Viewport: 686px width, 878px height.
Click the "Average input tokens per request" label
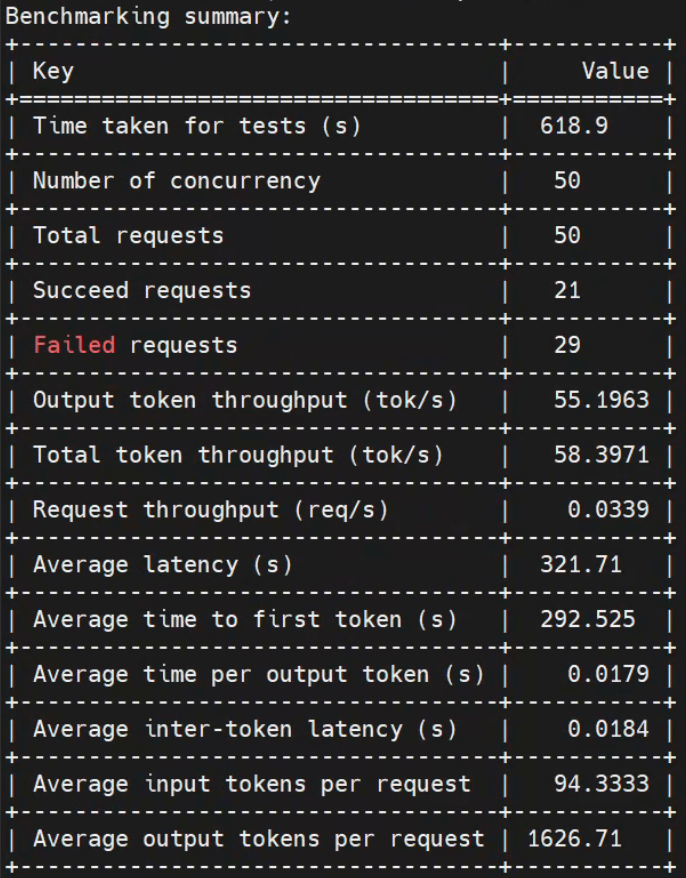(251, 784)
